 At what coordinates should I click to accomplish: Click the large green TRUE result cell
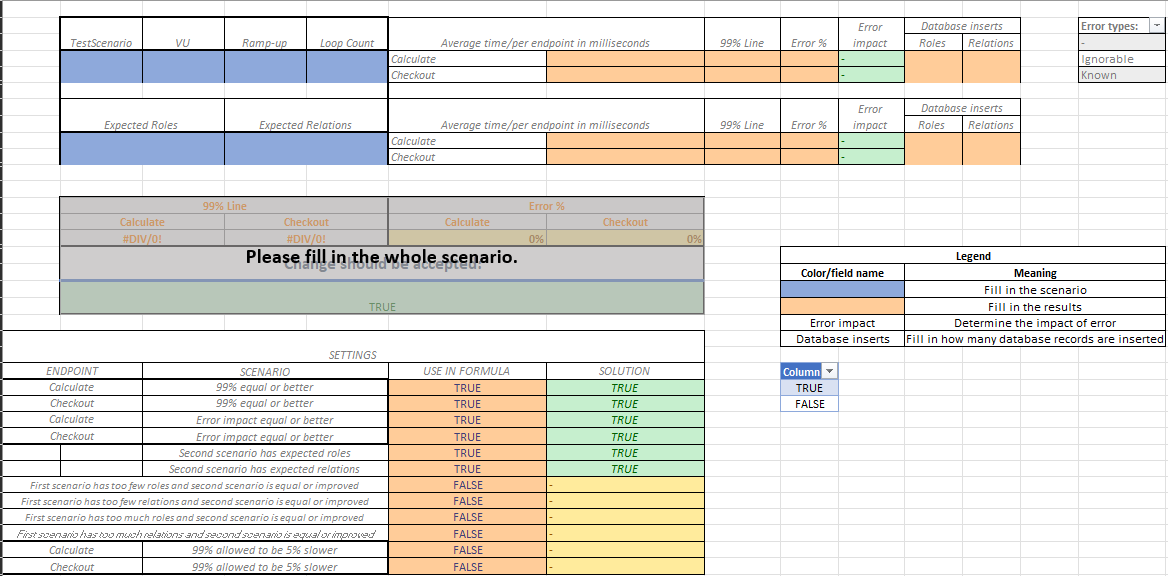click(382, 302)
